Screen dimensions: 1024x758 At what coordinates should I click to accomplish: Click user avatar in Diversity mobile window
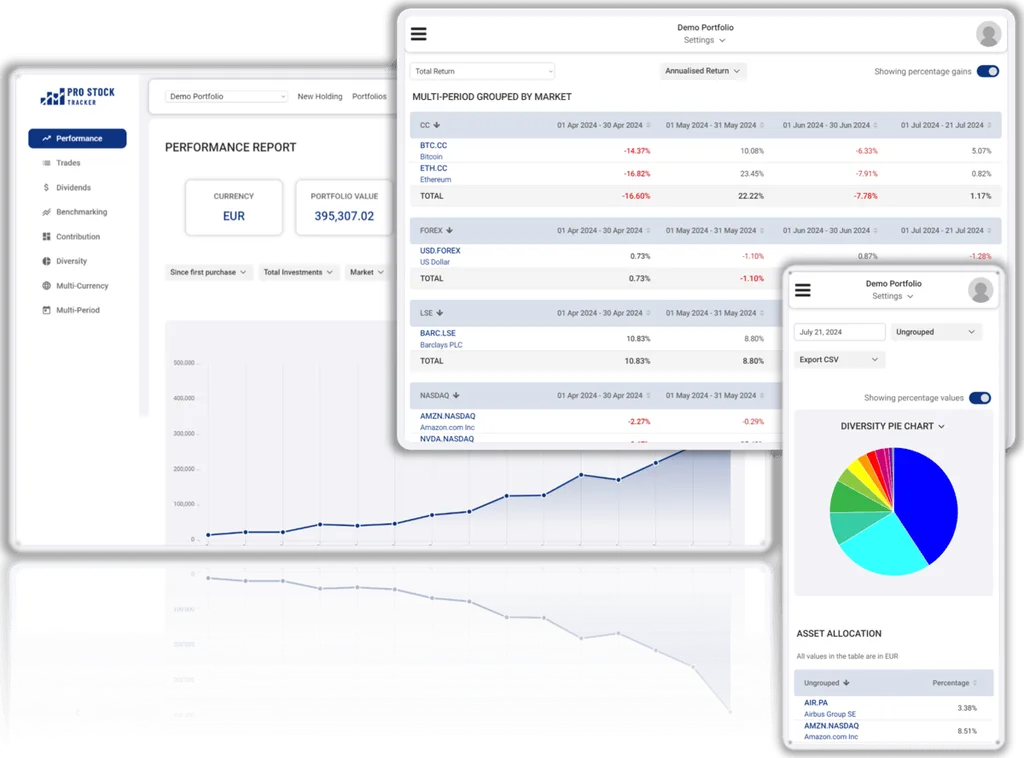tap(980, 290)
